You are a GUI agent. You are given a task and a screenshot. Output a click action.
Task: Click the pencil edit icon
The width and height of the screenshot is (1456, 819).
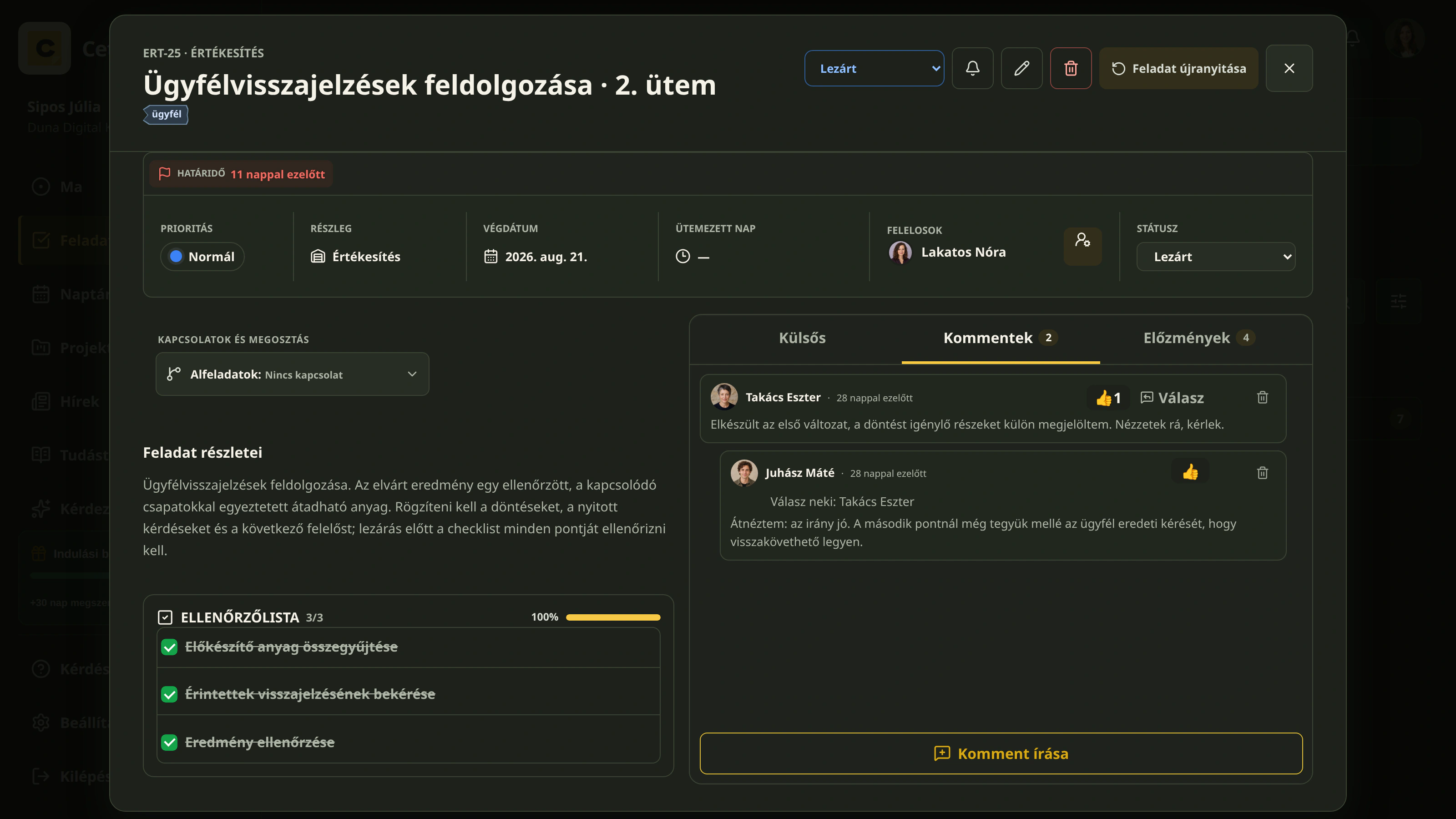click(x=1021, y=68)
